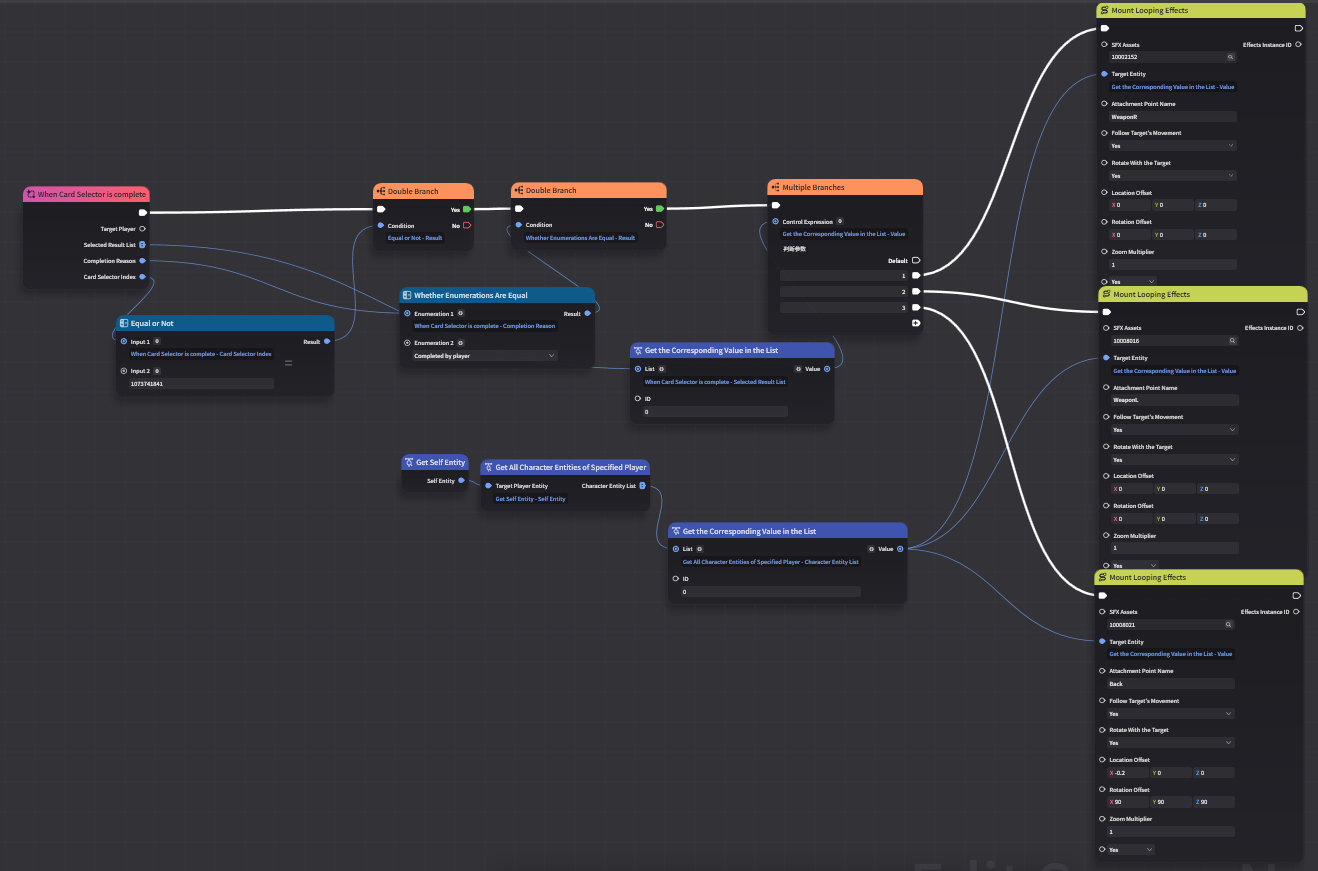Select the Whether Enumerations Are Equal node title
The image size is (1318, 871).
coord(471,295)
